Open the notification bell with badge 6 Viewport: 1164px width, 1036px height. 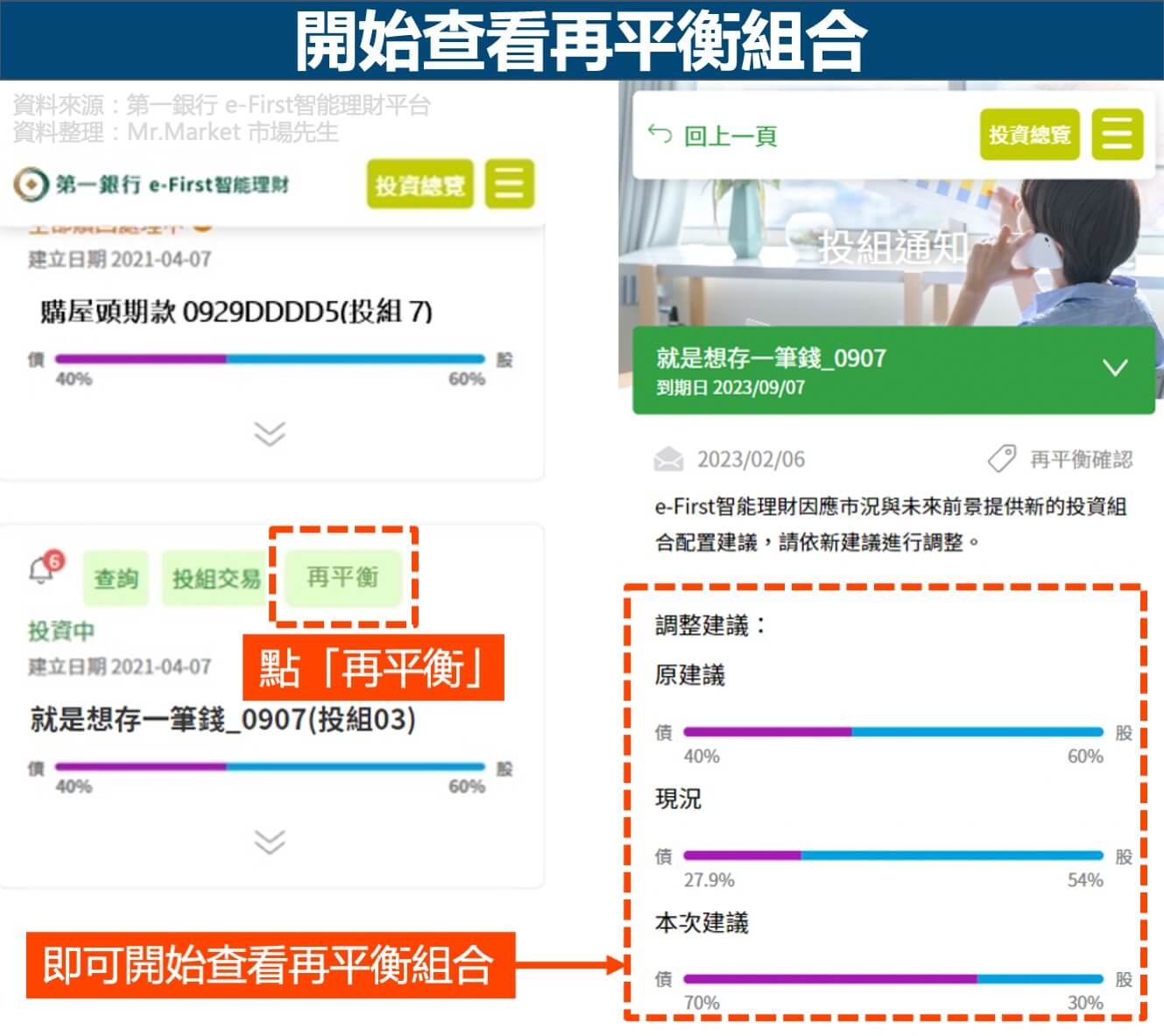click(x=45, y=567)
